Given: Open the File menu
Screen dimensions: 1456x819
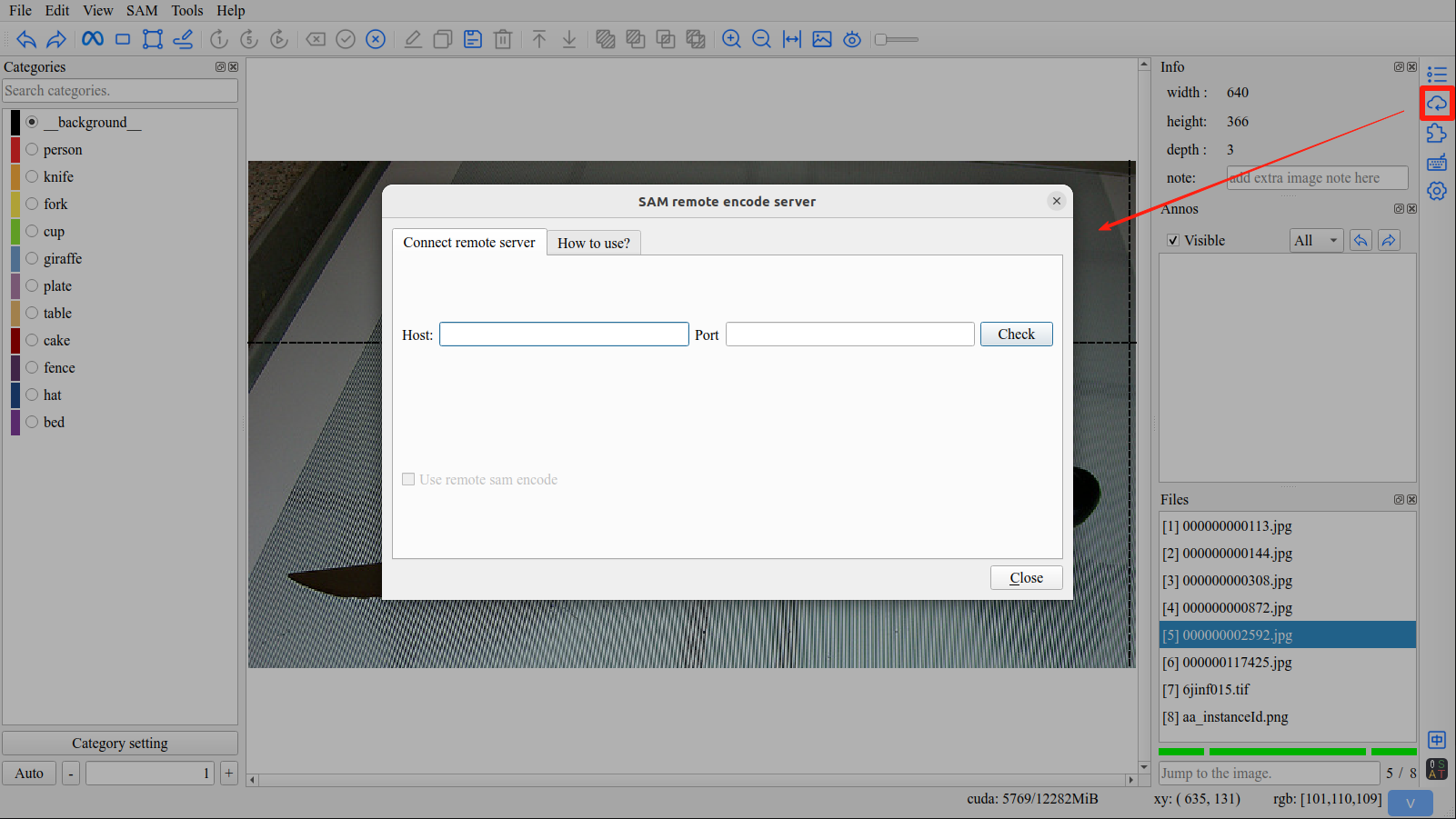Looking at the screenshot, I should coord(20,11).
